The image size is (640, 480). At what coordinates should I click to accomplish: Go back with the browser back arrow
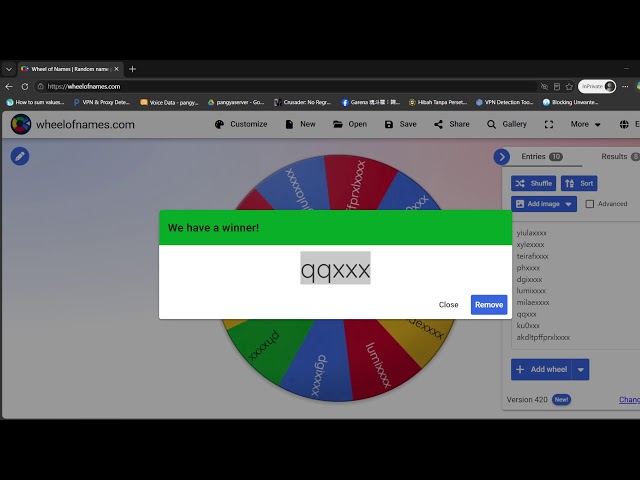click(x=9, y=87)
